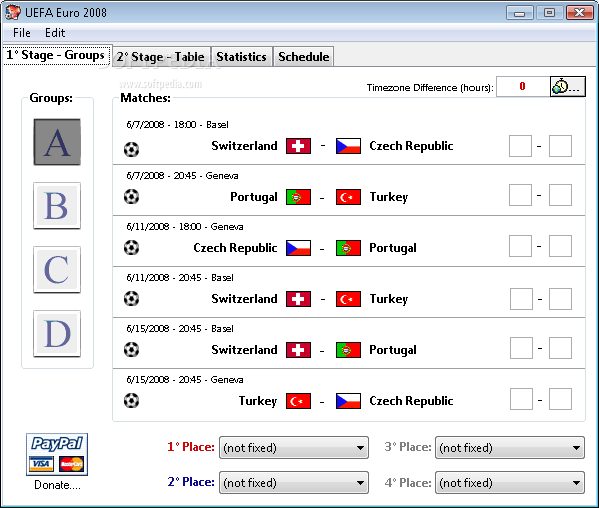Switch to 1° Stage - Groups tab

coord(56,55)
